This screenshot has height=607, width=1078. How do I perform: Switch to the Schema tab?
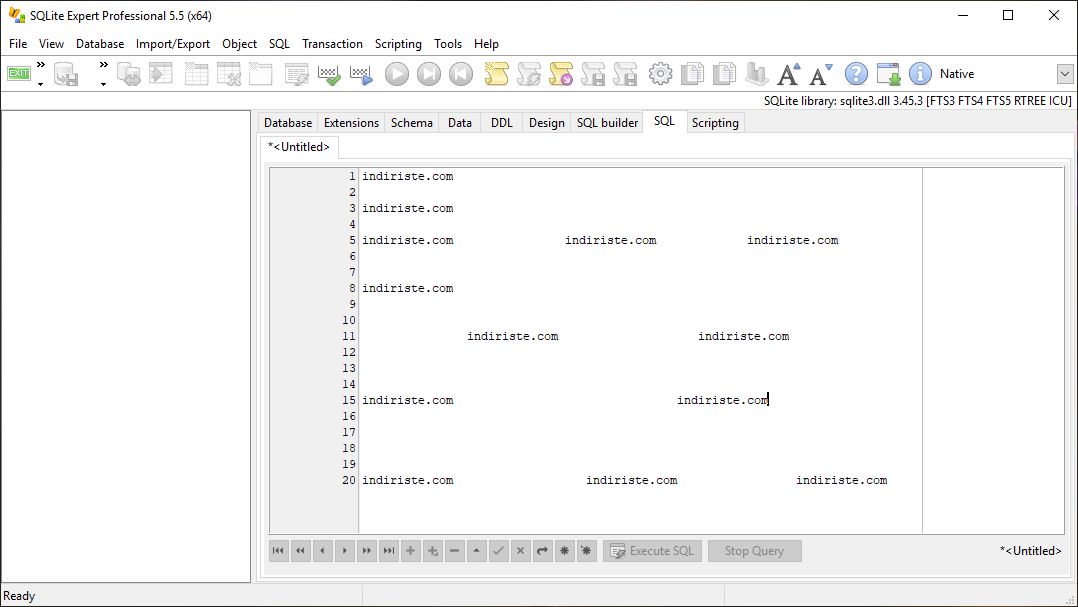pos(412,122)
